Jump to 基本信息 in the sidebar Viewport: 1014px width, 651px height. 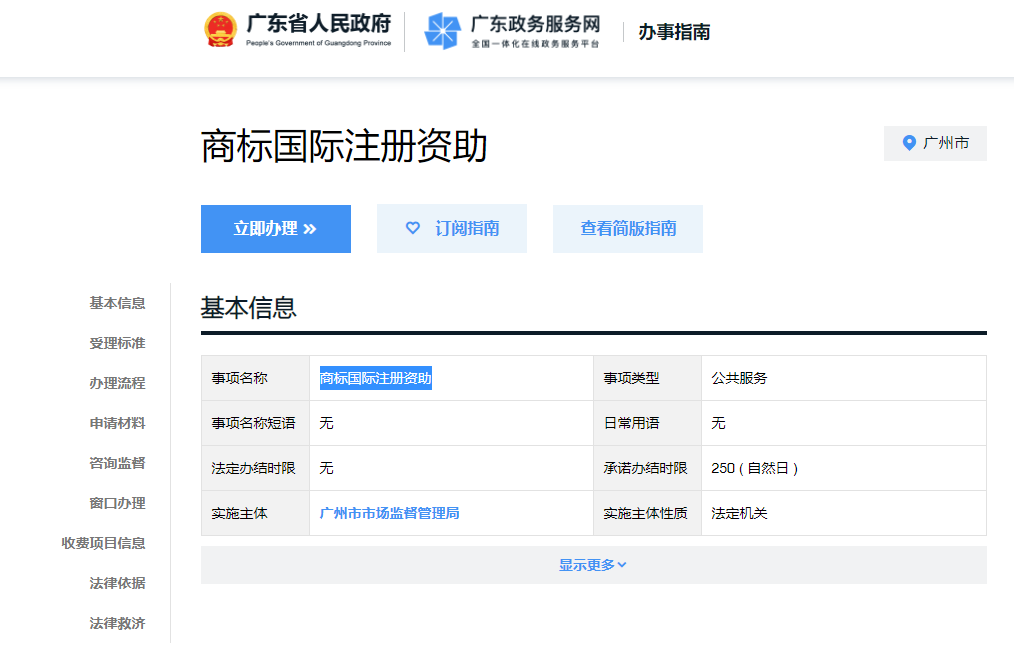click(117, 303)
